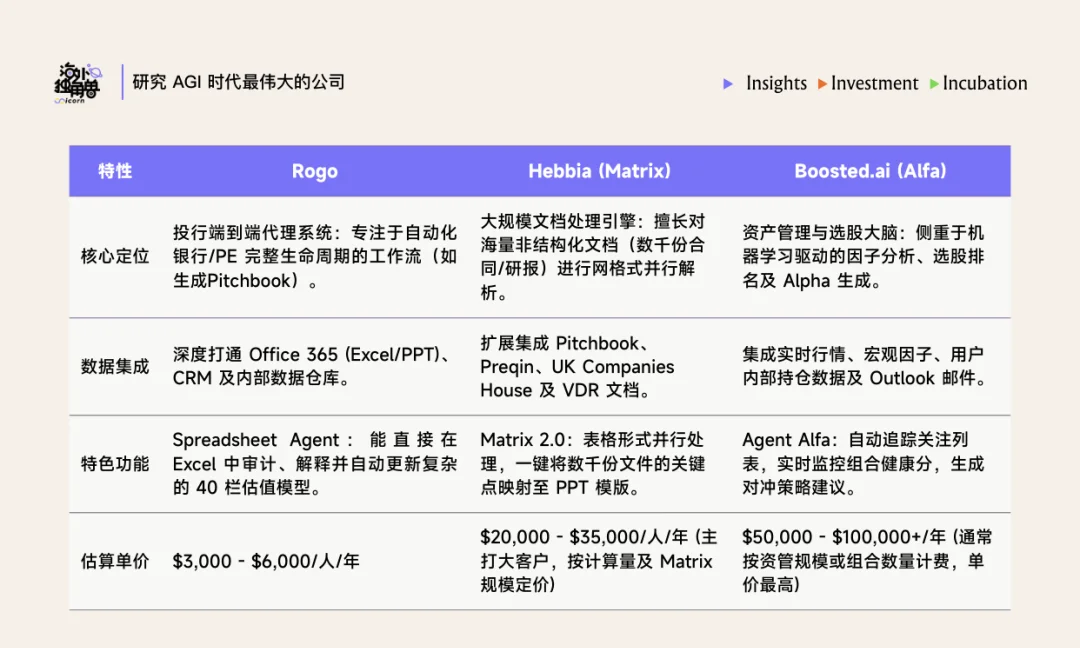Click the purple planet icon in the logo
Image resolution: width=1080 pixels, height=648 pixels.
point(96,72)
